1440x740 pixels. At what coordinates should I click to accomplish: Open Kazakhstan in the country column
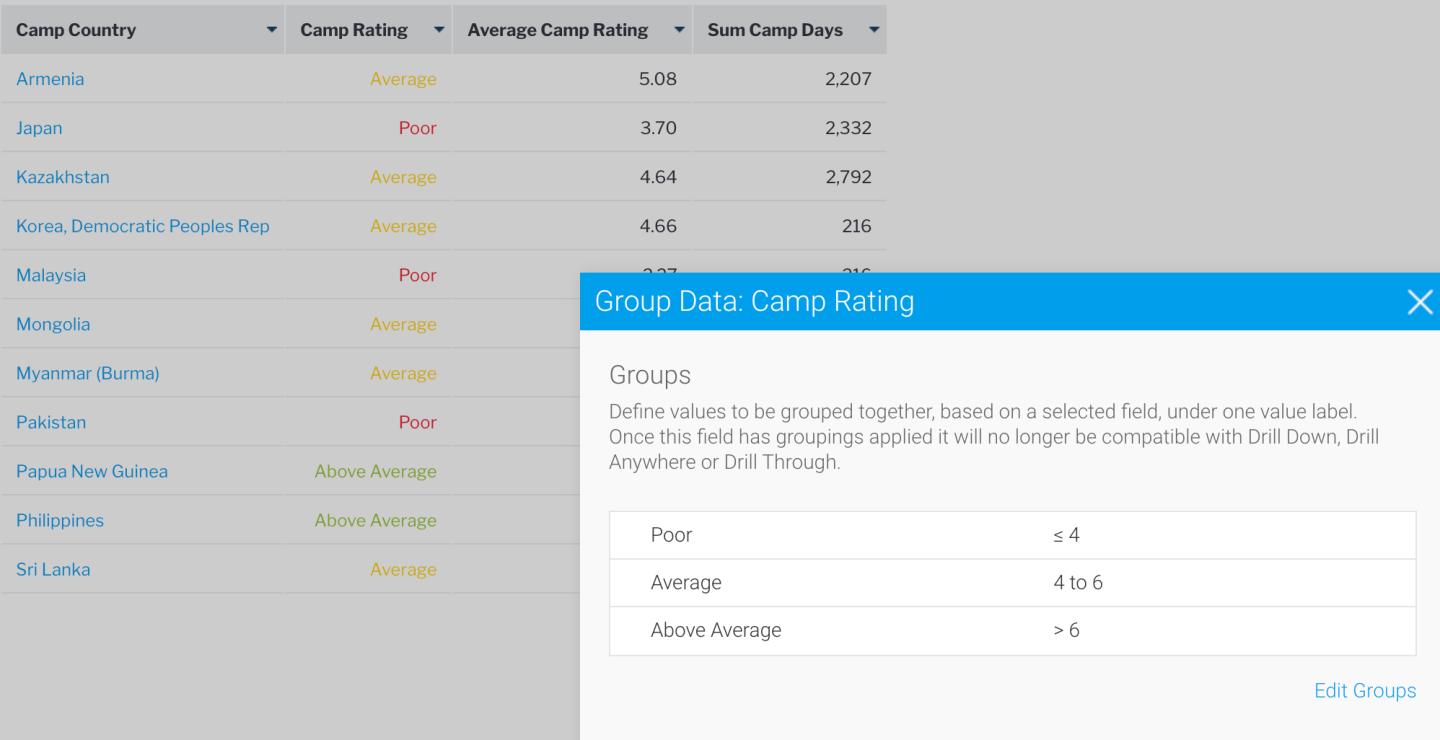(x=63, y=177)
